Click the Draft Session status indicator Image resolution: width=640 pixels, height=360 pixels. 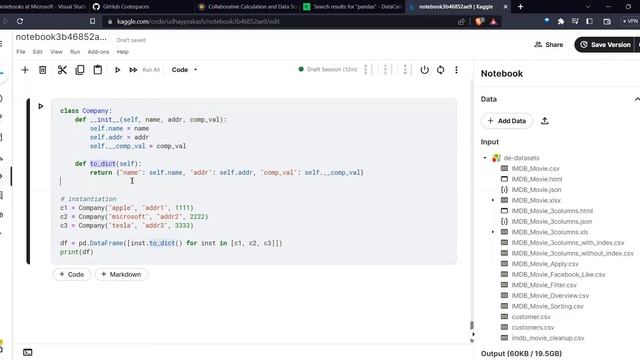coord(328,70)
